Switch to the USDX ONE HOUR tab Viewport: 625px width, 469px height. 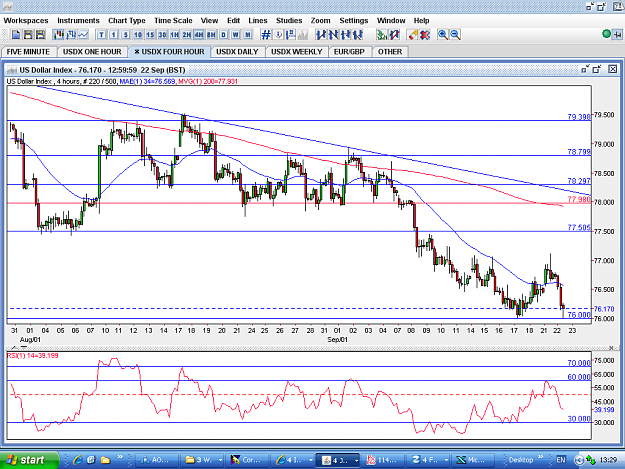[x=92, y=52]
